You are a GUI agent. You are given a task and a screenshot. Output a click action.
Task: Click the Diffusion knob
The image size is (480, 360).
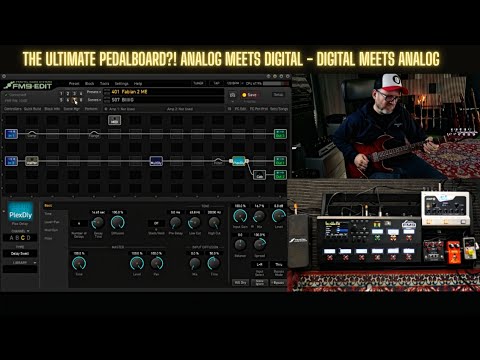[117, 223]
